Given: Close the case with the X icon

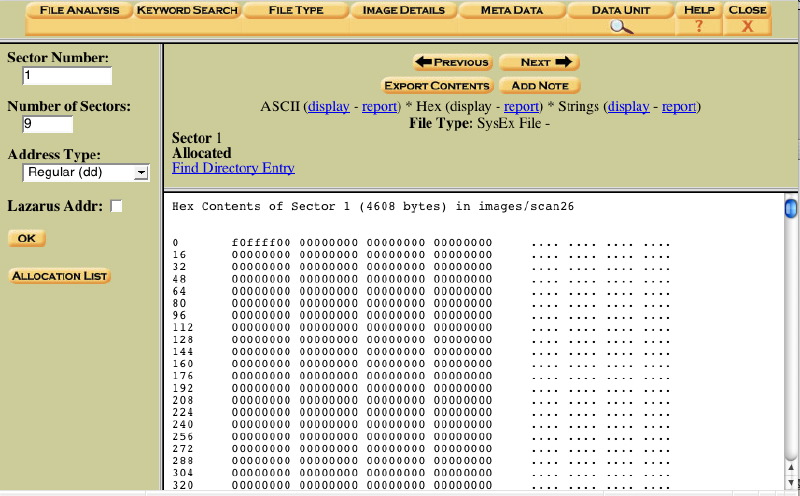Looking at the screenshot, I should click(747, 27).
